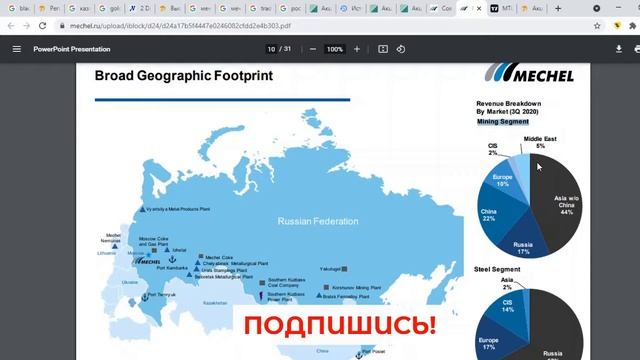Click the 100% zoom level field
Screen dimensions: 640x360
coord(335,49)
